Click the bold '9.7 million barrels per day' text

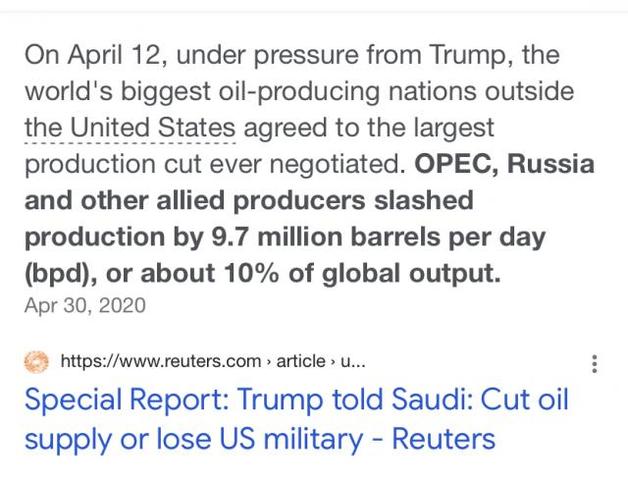coord(378,237)
